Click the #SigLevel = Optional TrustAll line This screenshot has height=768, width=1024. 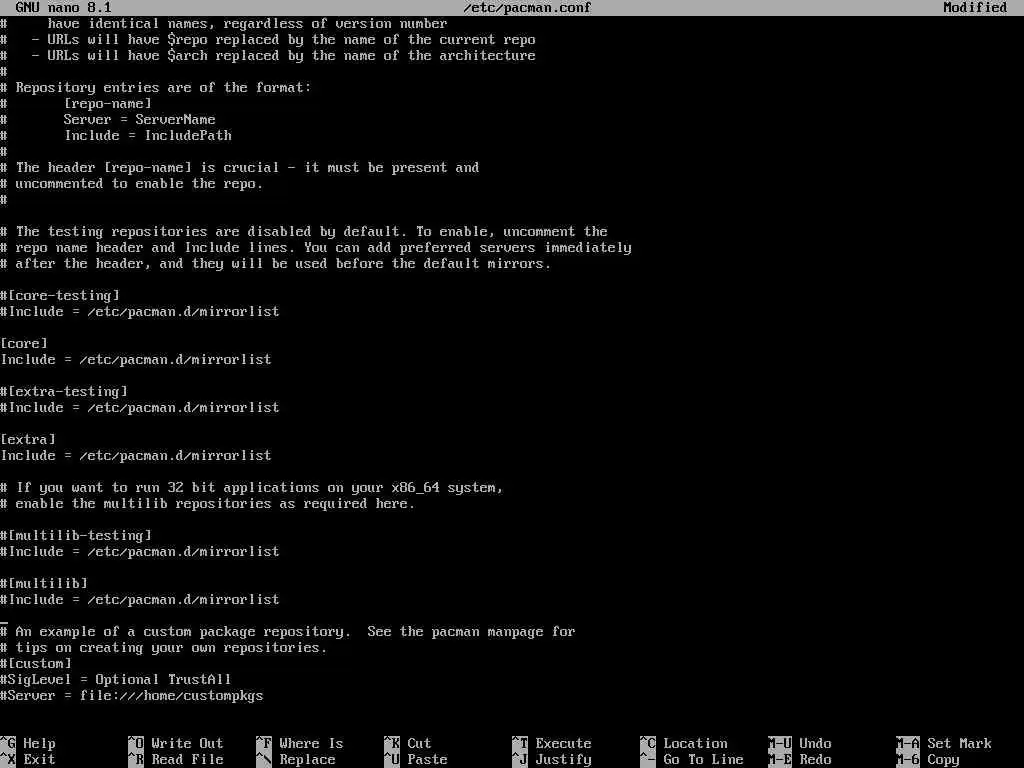(116, 679)
